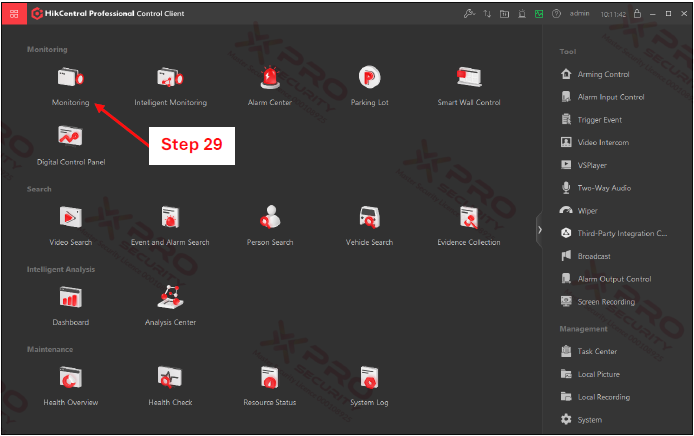Click the wrench tool icon in title bar
This screenshot has width=694, height=436.
click(x=469, y=14)
